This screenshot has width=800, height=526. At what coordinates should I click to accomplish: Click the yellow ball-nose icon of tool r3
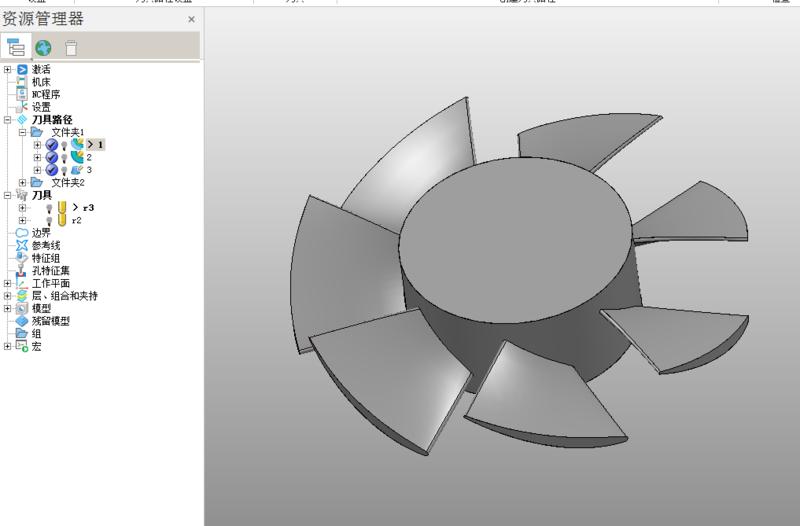click(62, 207)
